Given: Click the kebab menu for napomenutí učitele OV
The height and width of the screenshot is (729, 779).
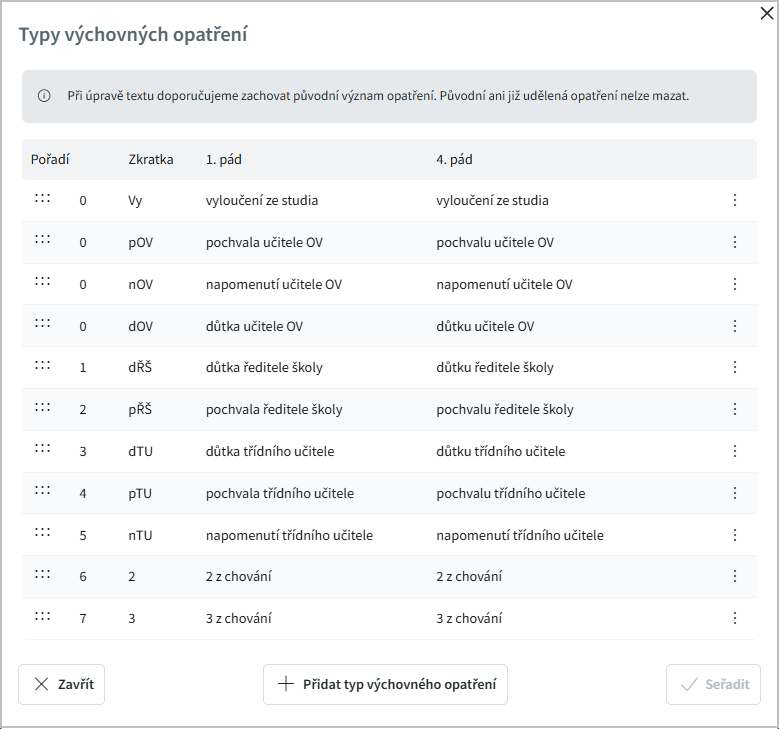Looking at the screenshot, I should tap(734, 284).
